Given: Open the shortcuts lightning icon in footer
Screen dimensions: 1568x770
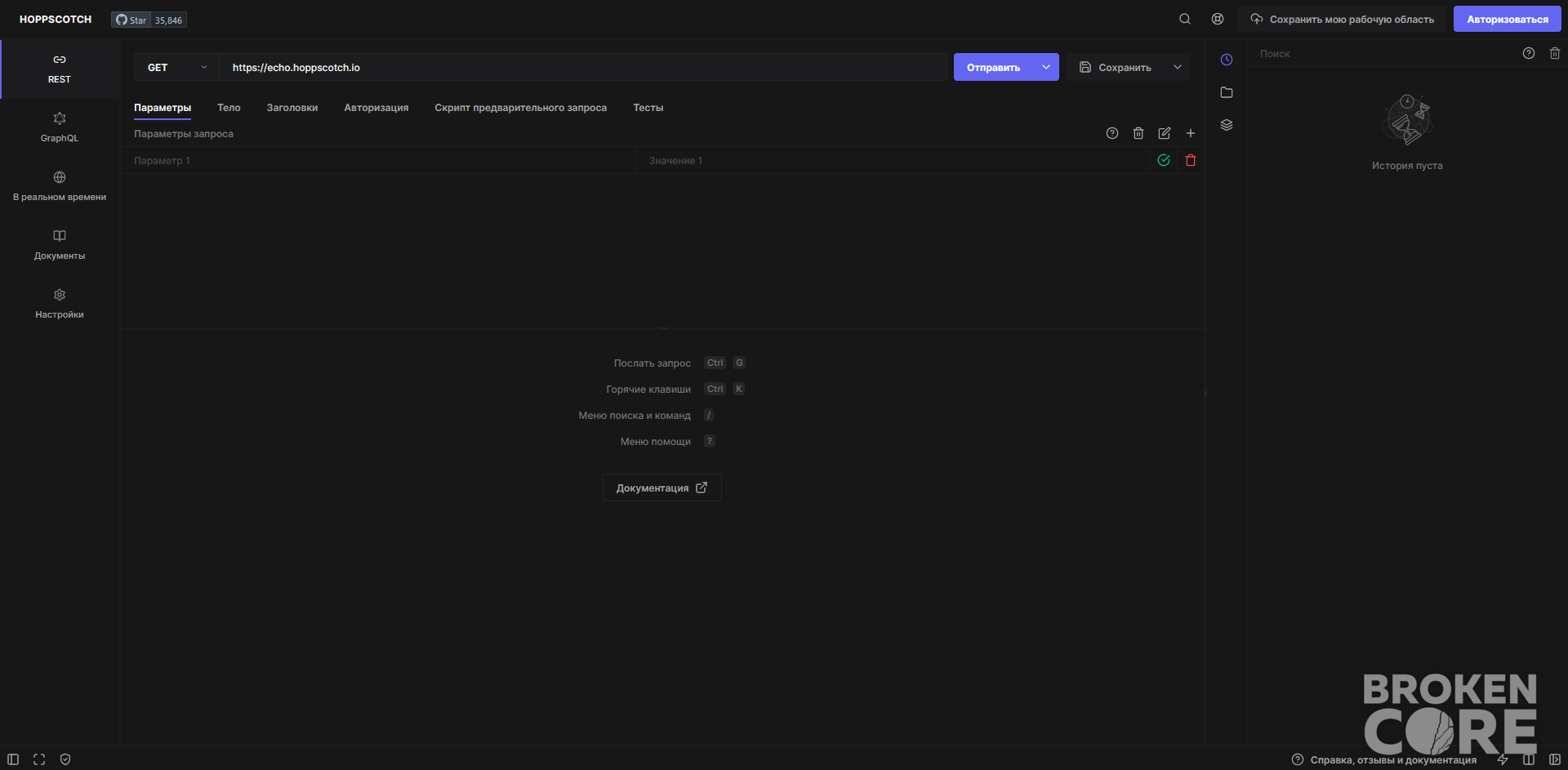Looking at the screenshot, I should [1502, 759].
